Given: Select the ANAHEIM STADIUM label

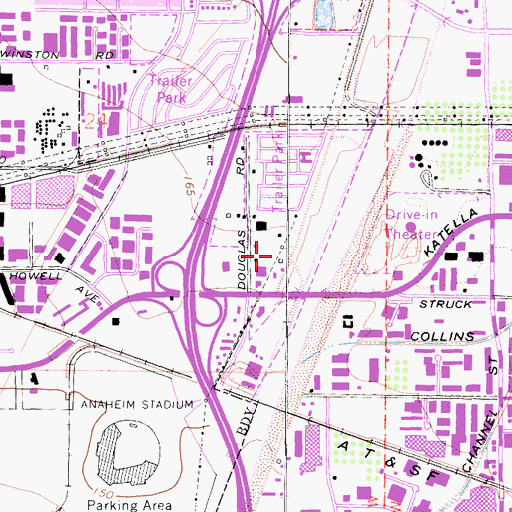Looking at the screenshot, I should tap(137, 405).
